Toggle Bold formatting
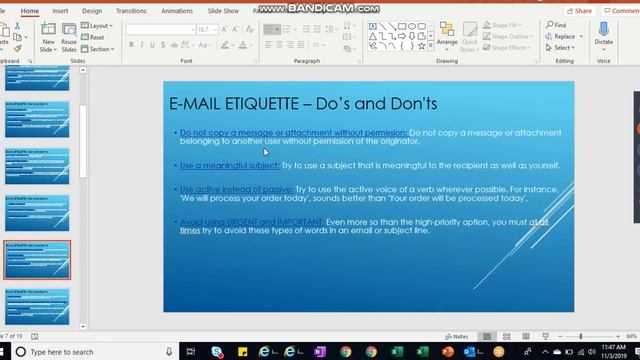 click(131, 45)
